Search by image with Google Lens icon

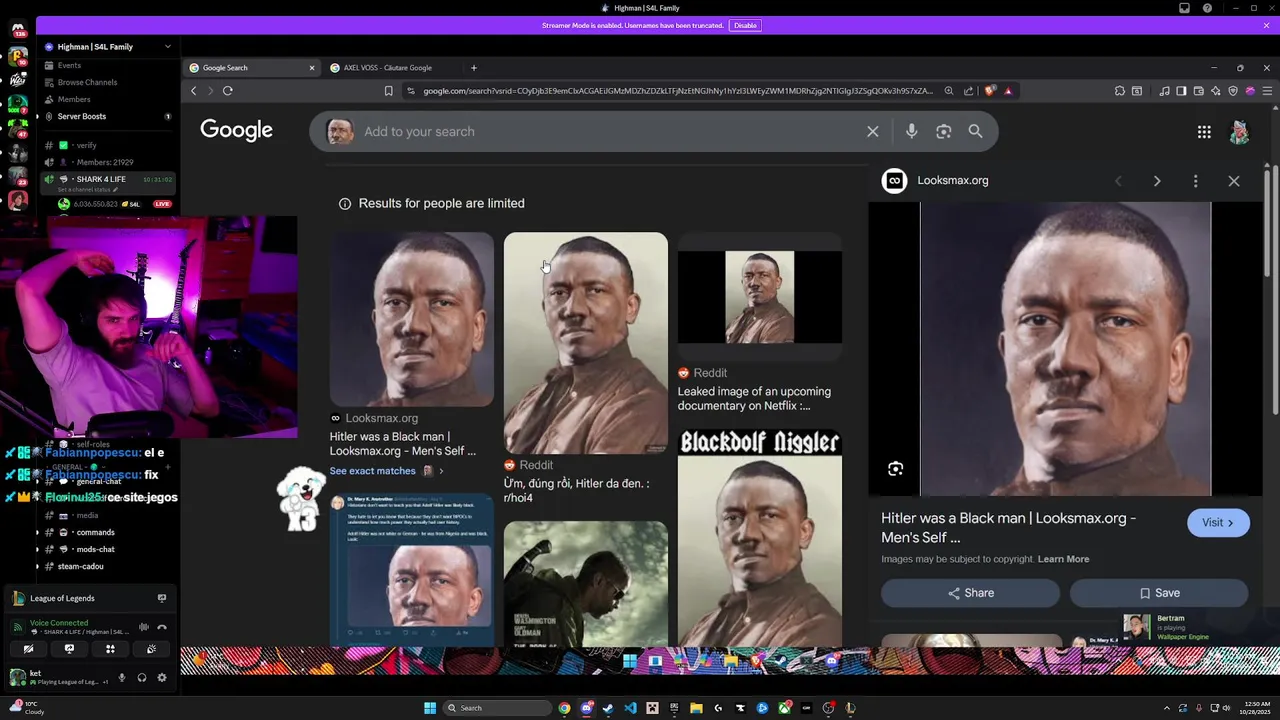click(x=943, y=131)
